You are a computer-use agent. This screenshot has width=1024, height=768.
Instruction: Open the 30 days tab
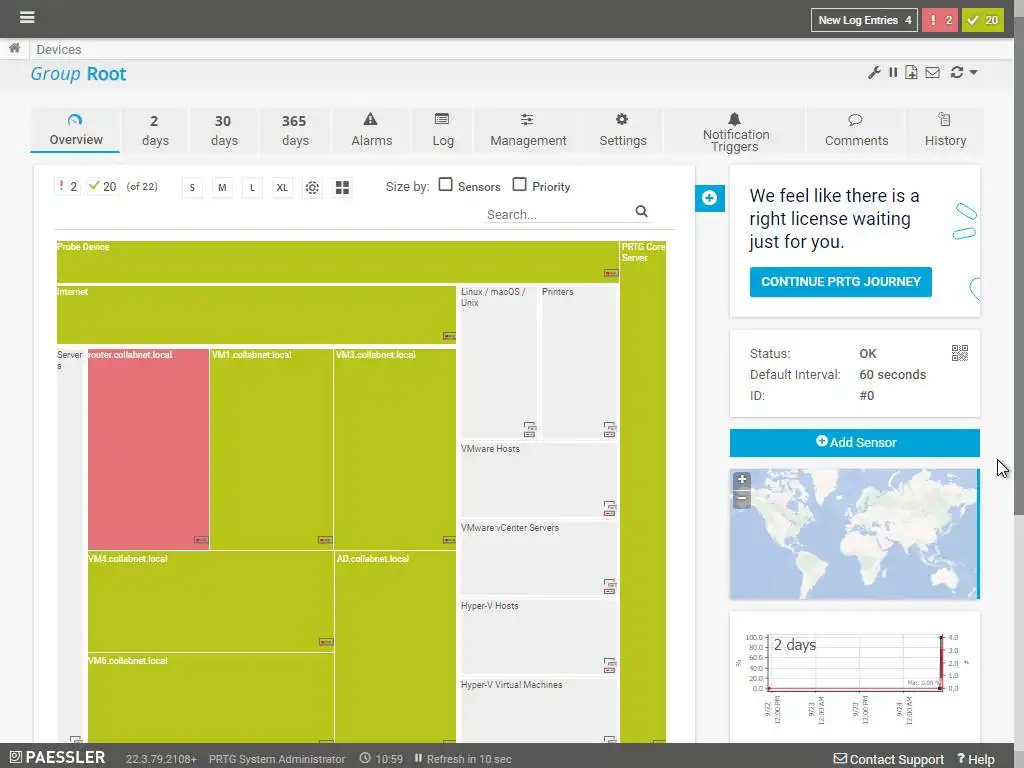224,130
